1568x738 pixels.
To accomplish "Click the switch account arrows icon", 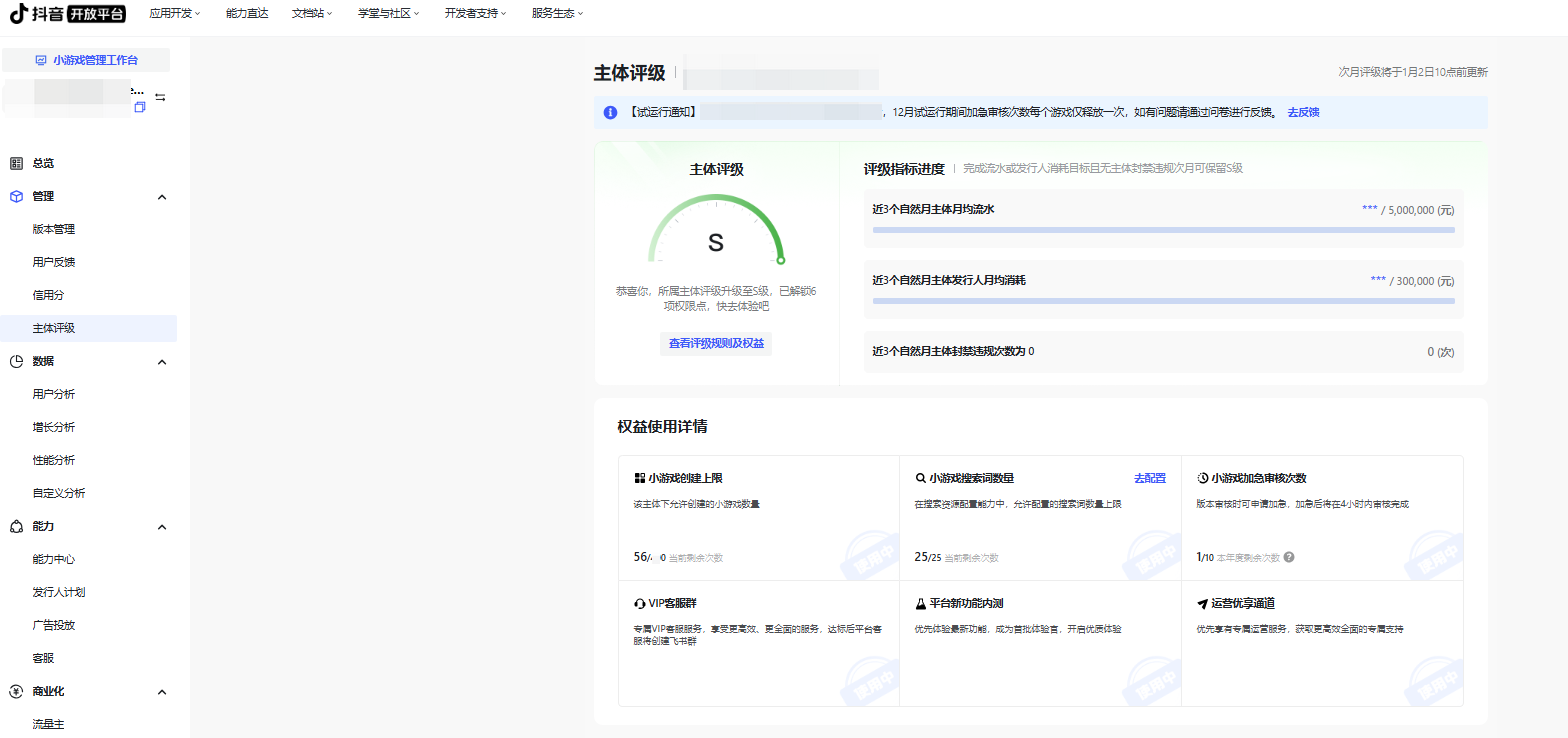I will point(160,97).
